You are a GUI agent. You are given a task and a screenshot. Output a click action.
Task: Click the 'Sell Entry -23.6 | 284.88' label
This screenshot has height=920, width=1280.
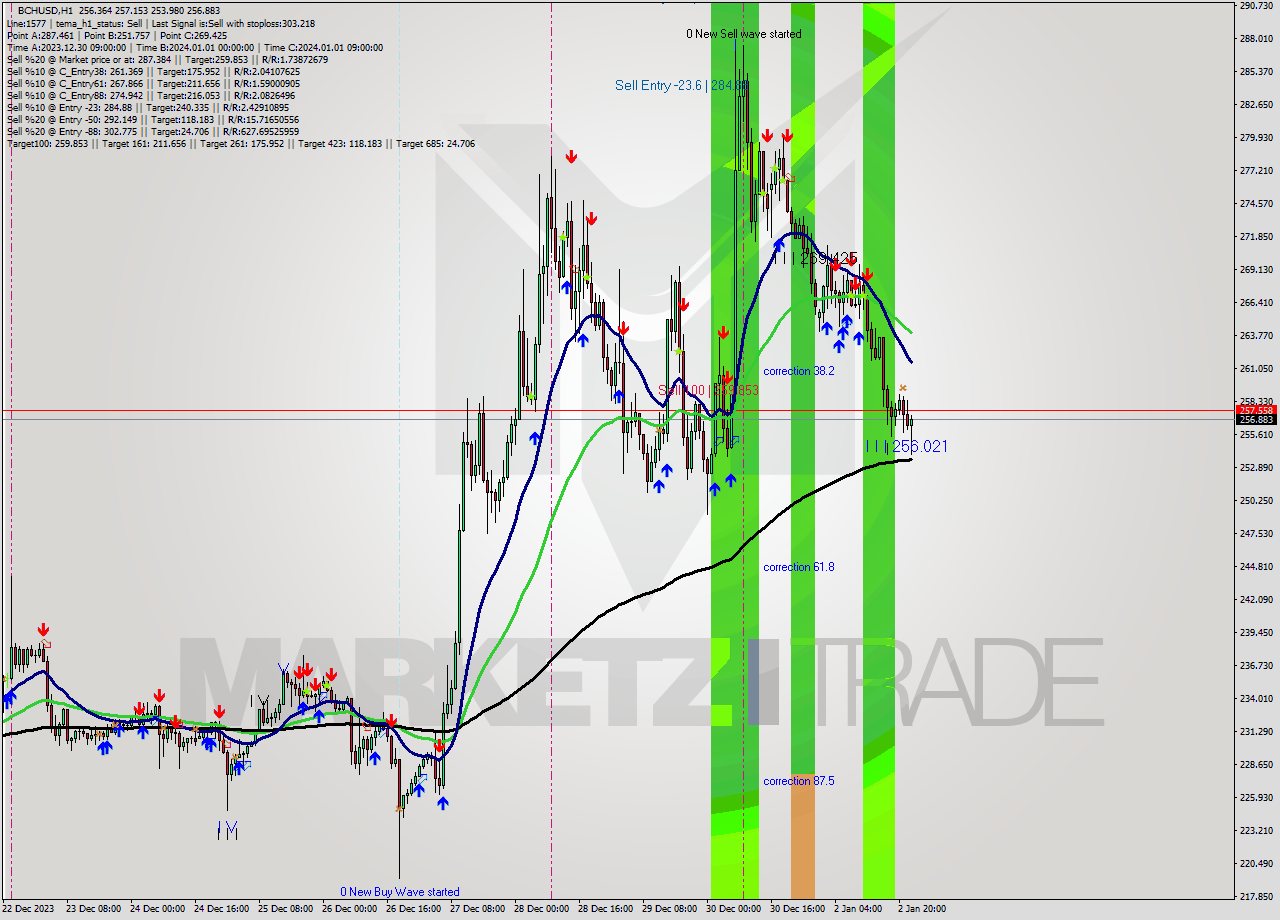point(681,86)
